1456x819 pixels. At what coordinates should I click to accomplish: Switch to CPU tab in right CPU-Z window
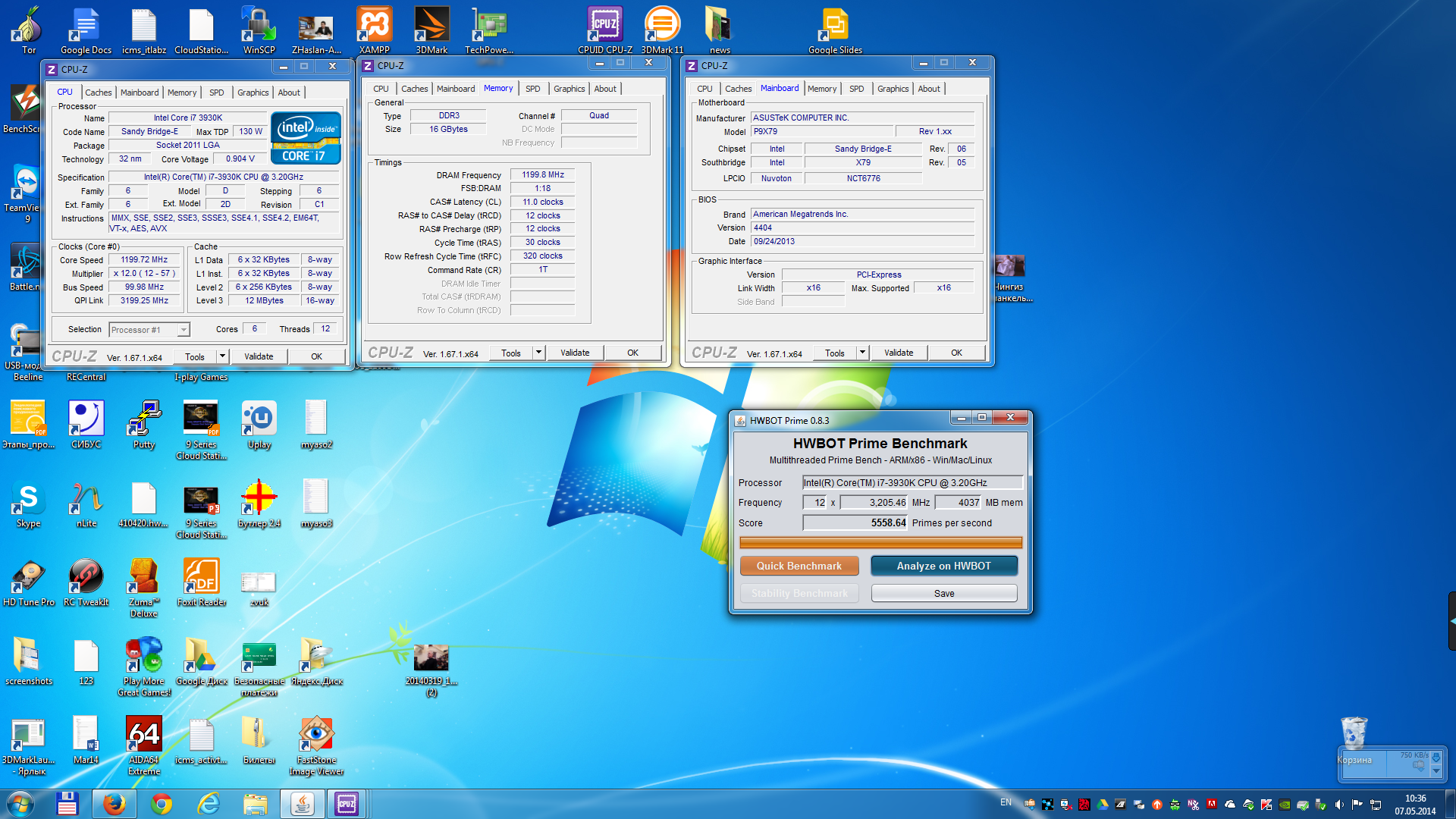[704, 89]
